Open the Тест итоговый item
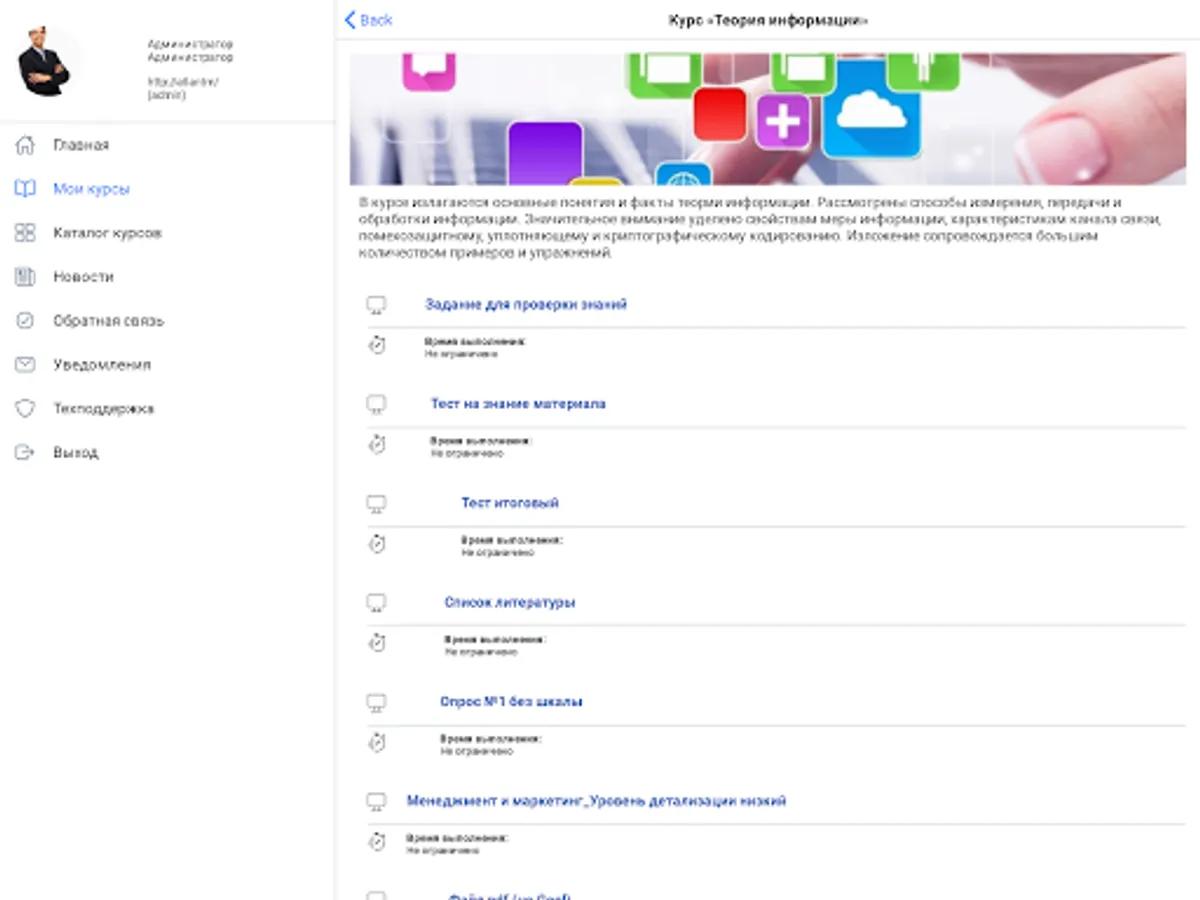The image size is (1200, 900). point(510,503)
